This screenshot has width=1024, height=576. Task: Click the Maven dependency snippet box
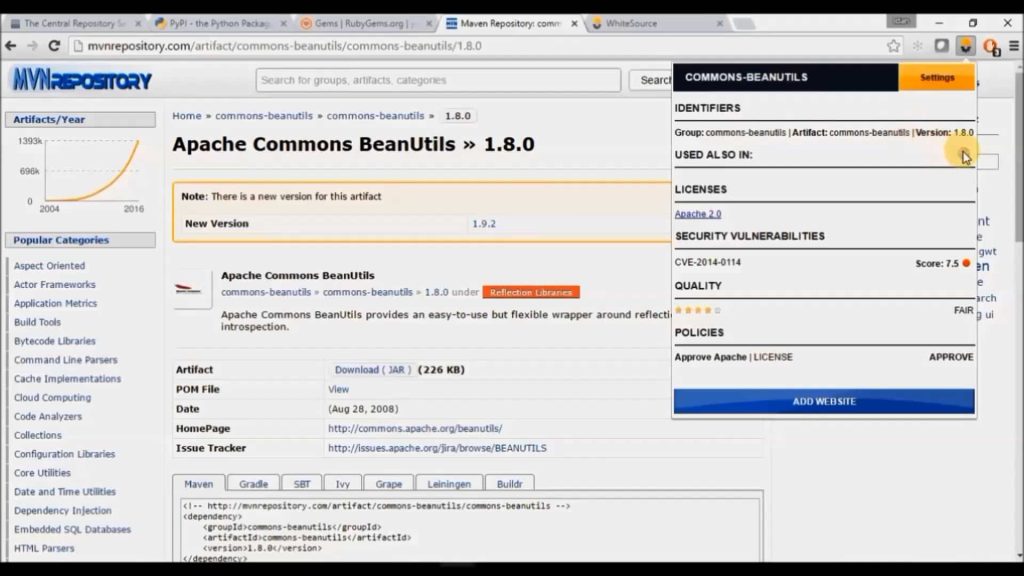tap(470, 530)
